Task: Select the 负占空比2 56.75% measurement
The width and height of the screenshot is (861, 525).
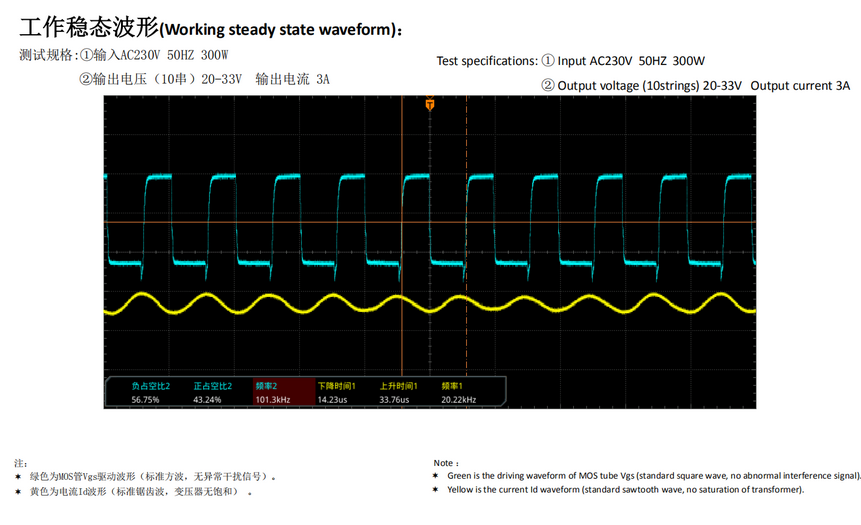Action: point(151,392)
